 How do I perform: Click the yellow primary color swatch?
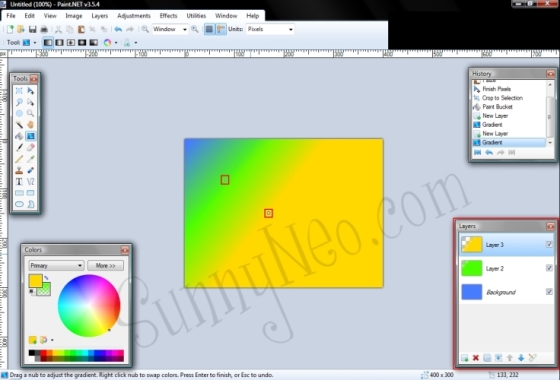(35, 281)
